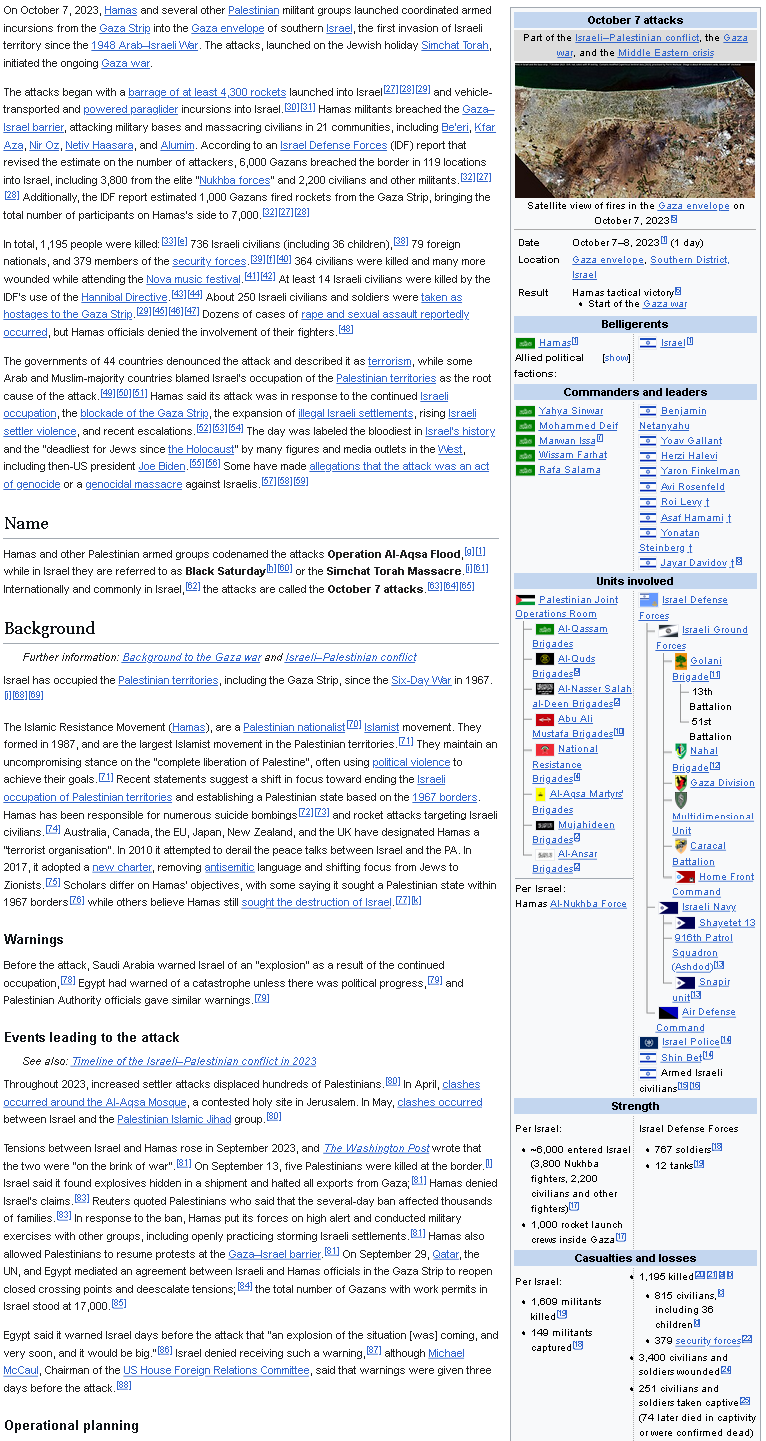The image size is (766, 1441).
Task: Click the Hamas flag icon under Belligerents
Action: click(x=525, y=343)
